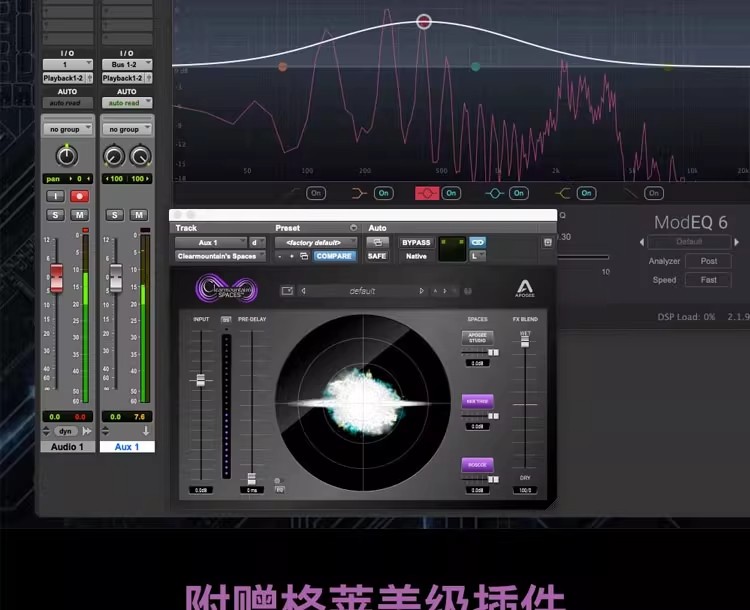
Task: Click the BYPASS button
Action: [416, 243]
